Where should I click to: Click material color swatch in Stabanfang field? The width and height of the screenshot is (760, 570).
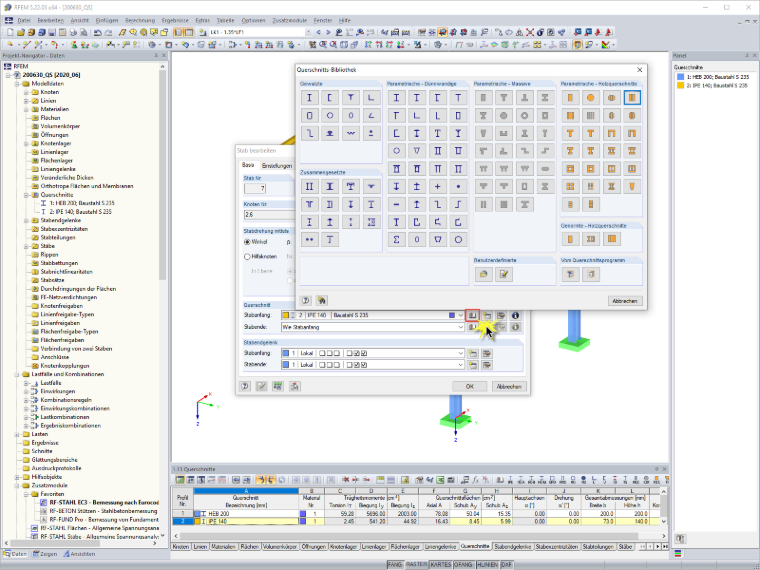point(452,316)
